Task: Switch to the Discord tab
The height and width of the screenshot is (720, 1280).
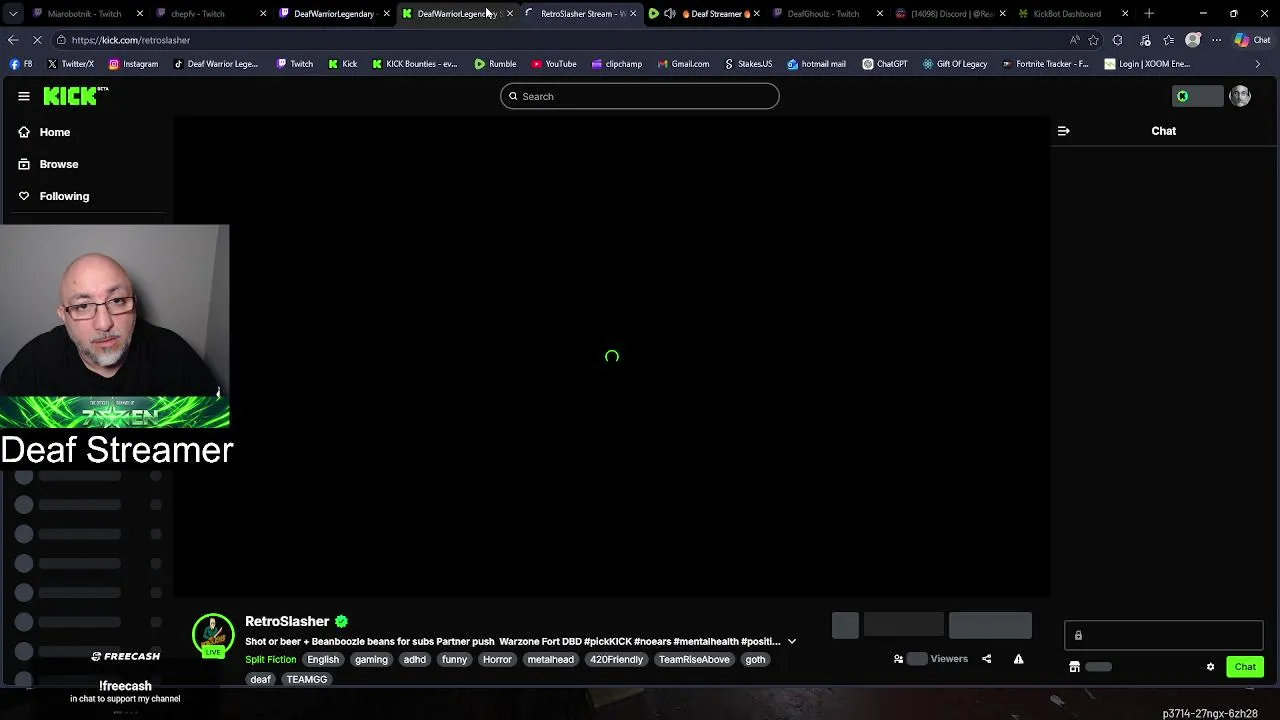Action: click(x=950, y=14)
